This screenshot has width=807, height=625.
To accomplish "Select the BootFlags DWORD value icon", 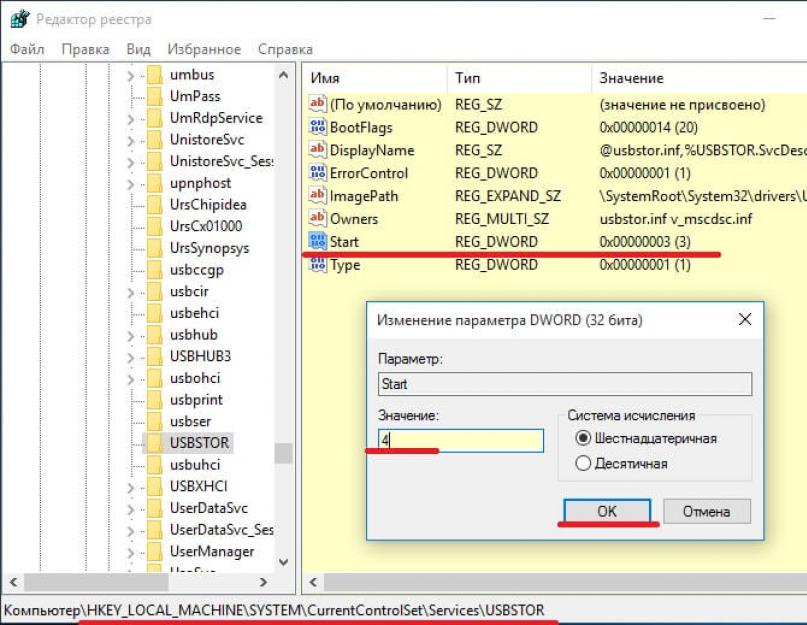I will click(318, 127).
